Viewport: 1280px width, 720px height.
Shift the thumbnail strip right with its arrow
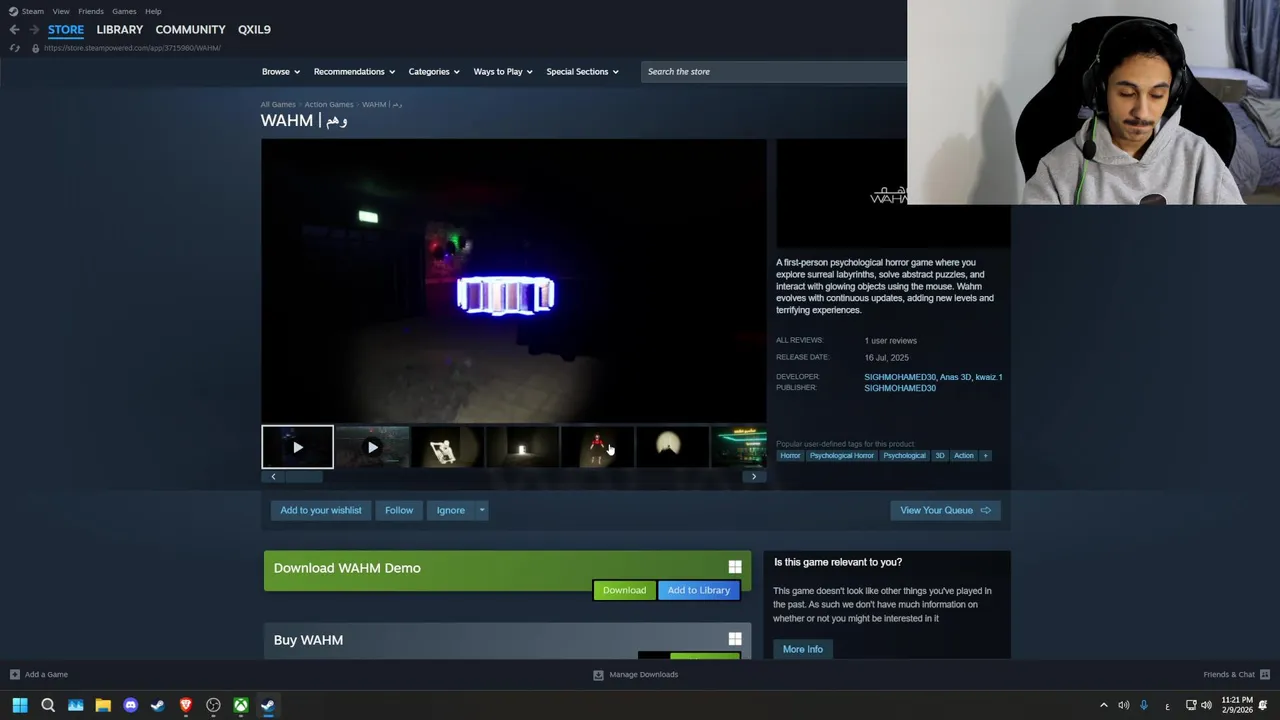click(754, 477)
